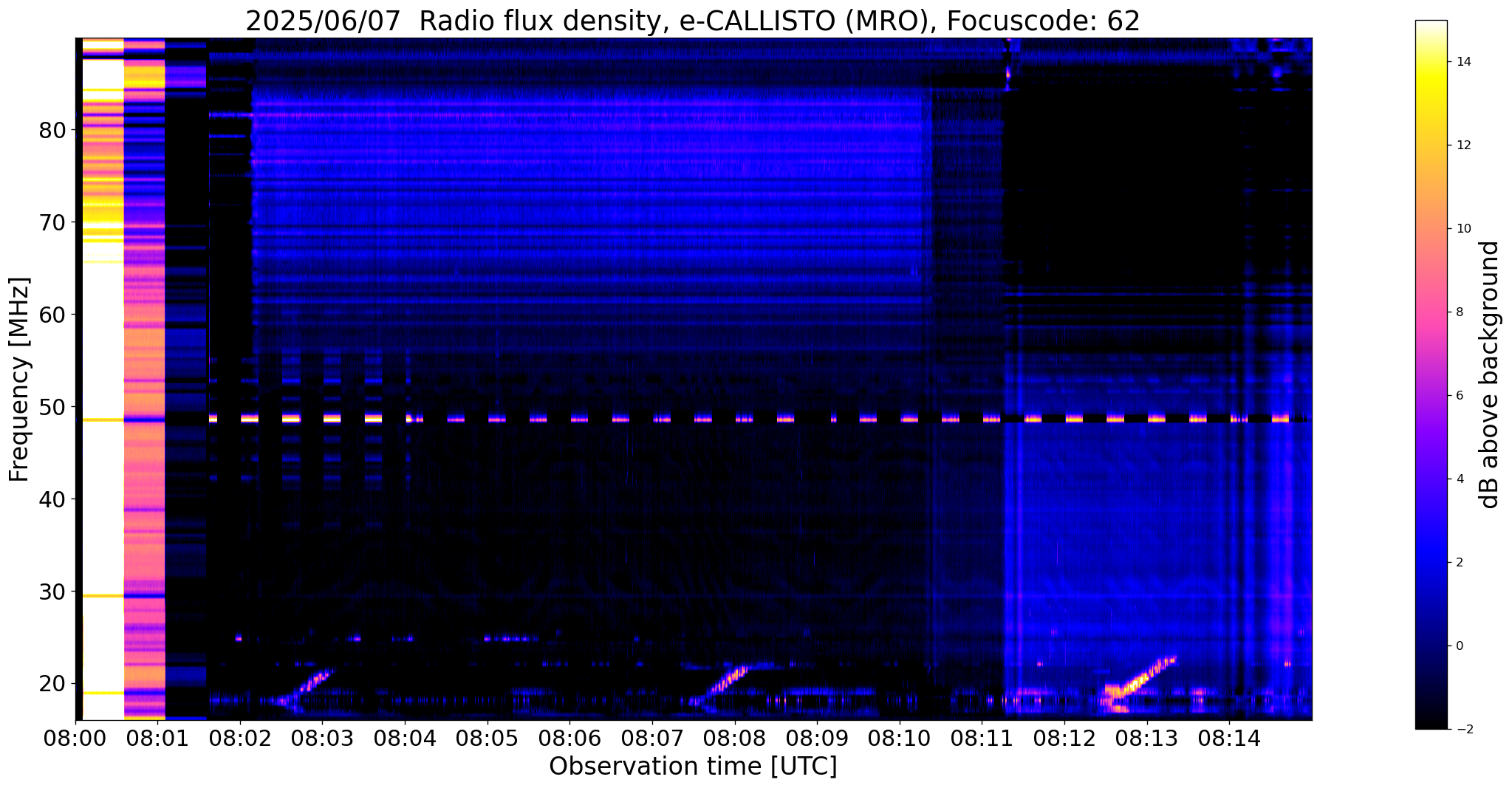Click the 50 MHz frequency tick label
This screenshot has width=1512, height=788.
click(52, 407)
